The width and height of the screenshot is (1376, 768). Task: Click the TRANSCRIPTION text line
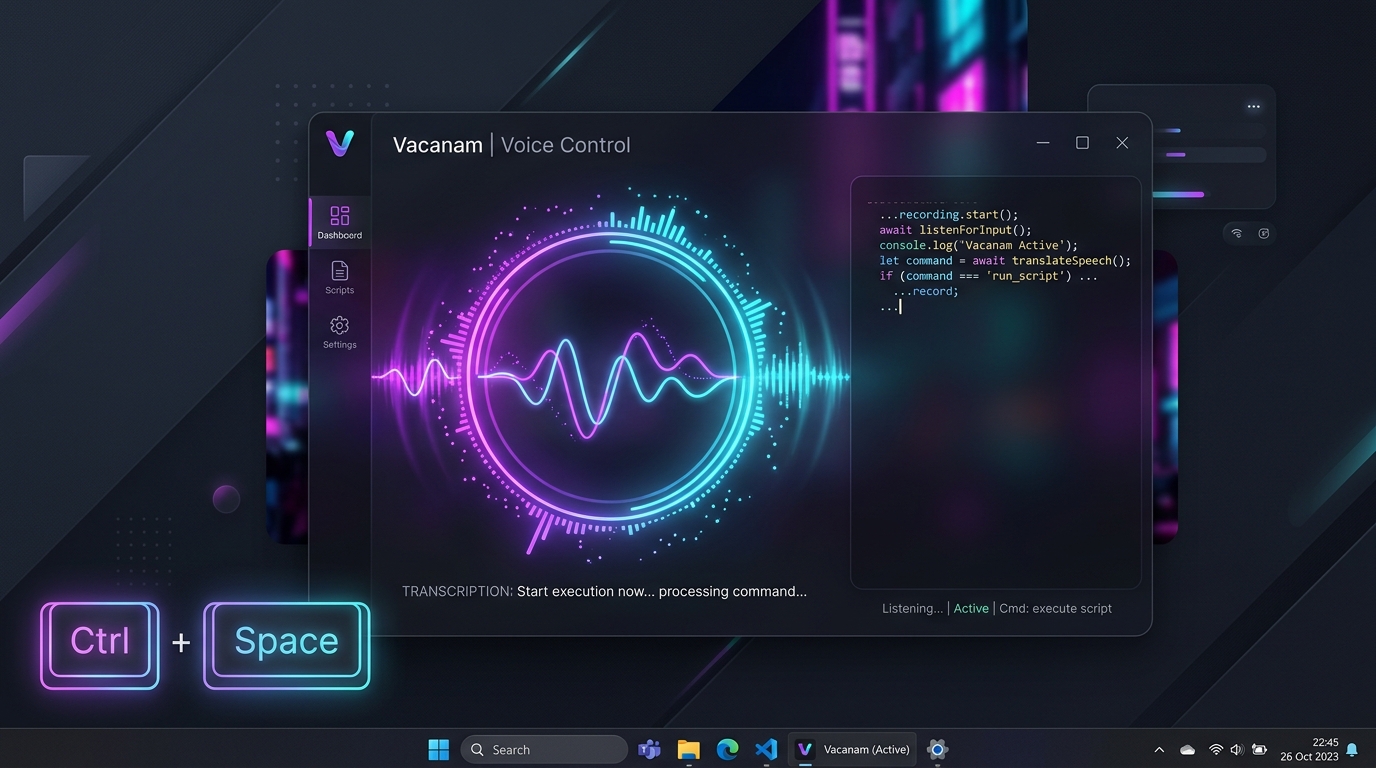tap(604, 591)
